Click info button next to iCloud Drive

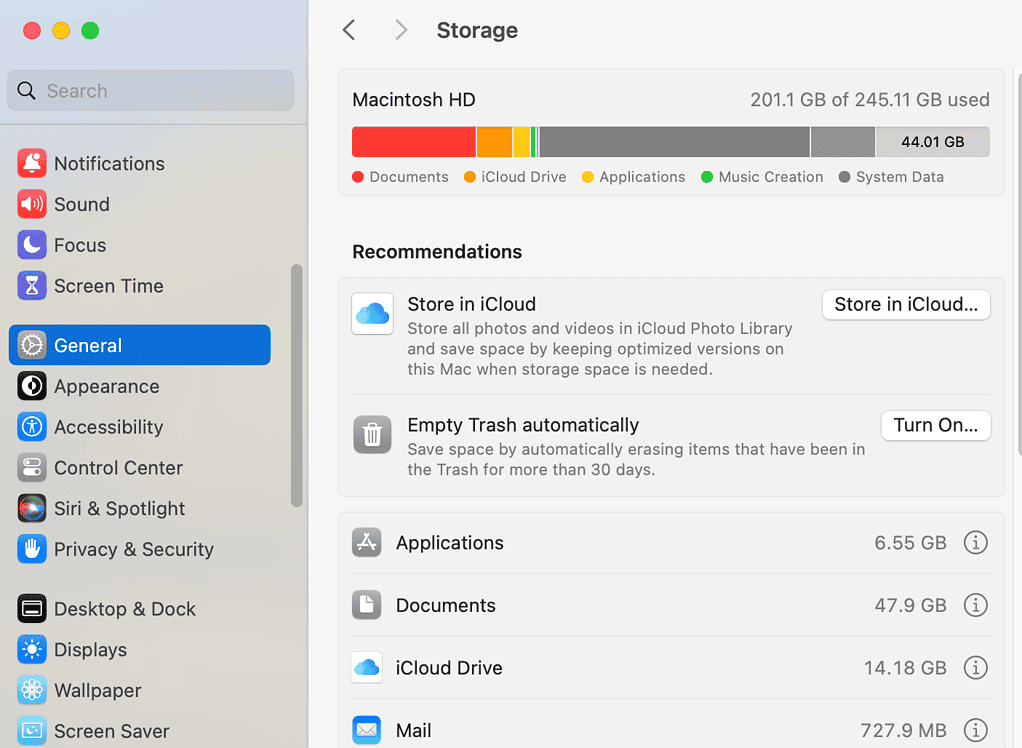tap(975, 668)
